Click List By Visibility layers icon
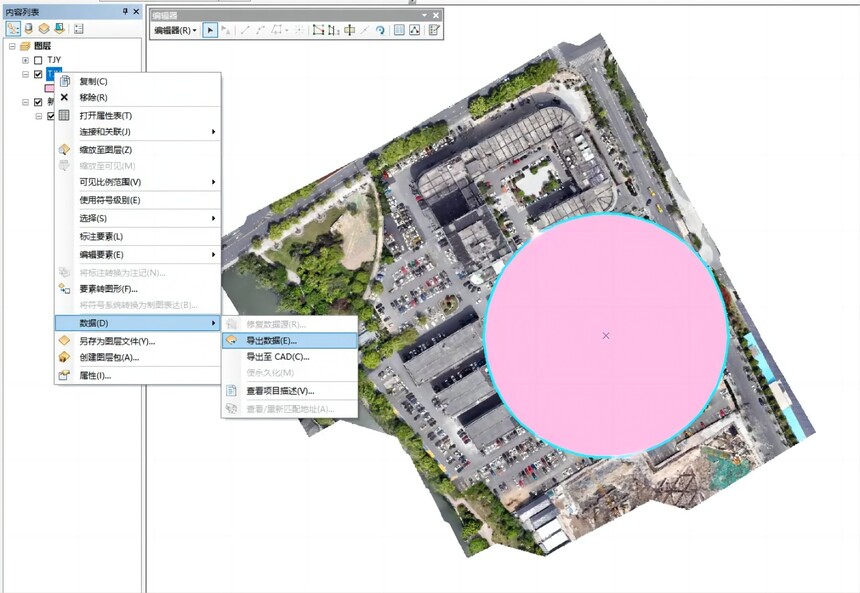This screenshot has width=860, height=593. [44, 29]
